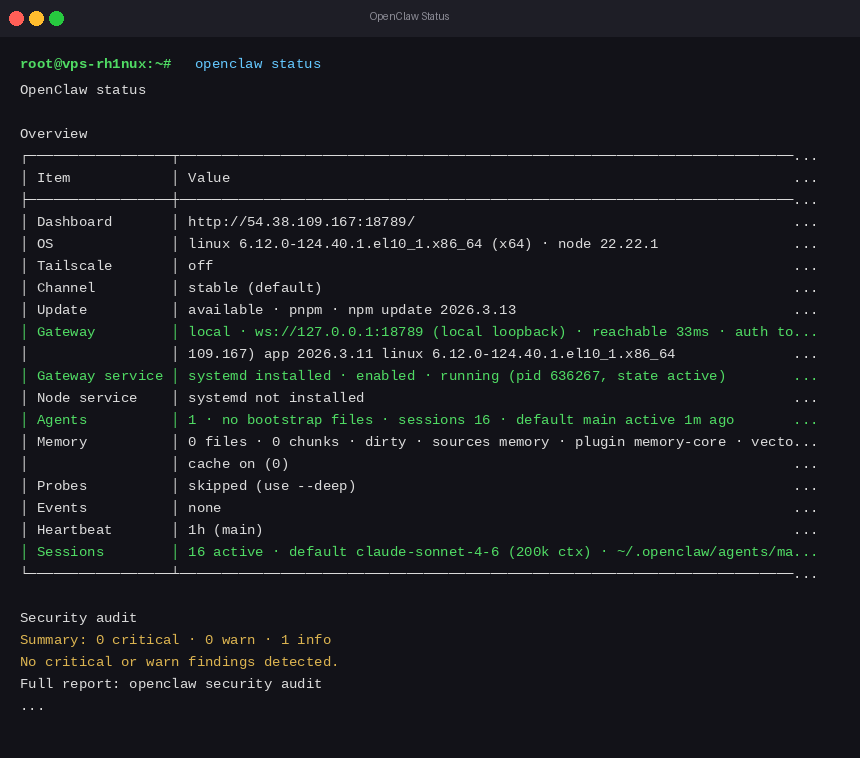This screenshot has width=860, height=758.
Task: Click the OpenClaw Status title bar text
Action: pyautogui.click(x=409, y=16)
